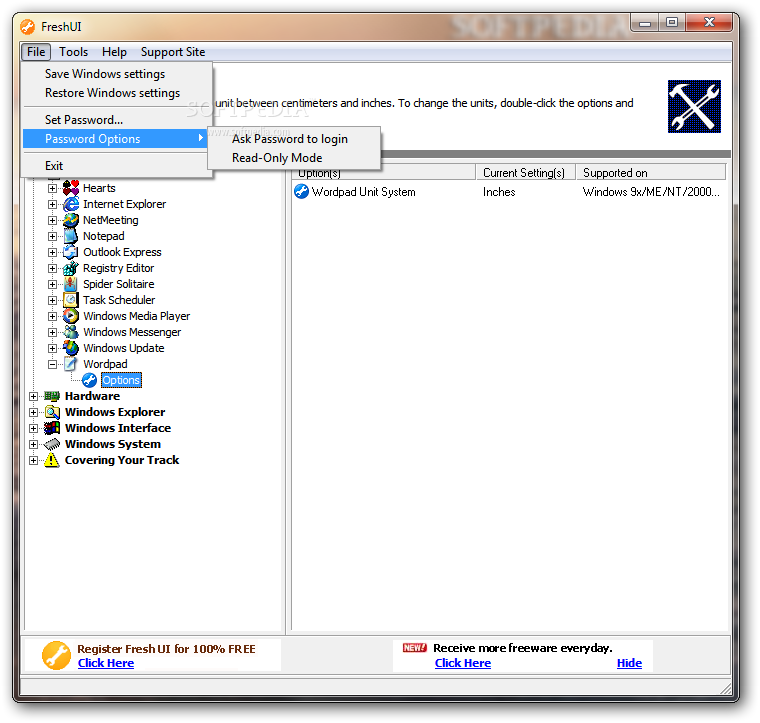
Task: Sort by Current Setting(s) column header
Action: coord(525,173)
